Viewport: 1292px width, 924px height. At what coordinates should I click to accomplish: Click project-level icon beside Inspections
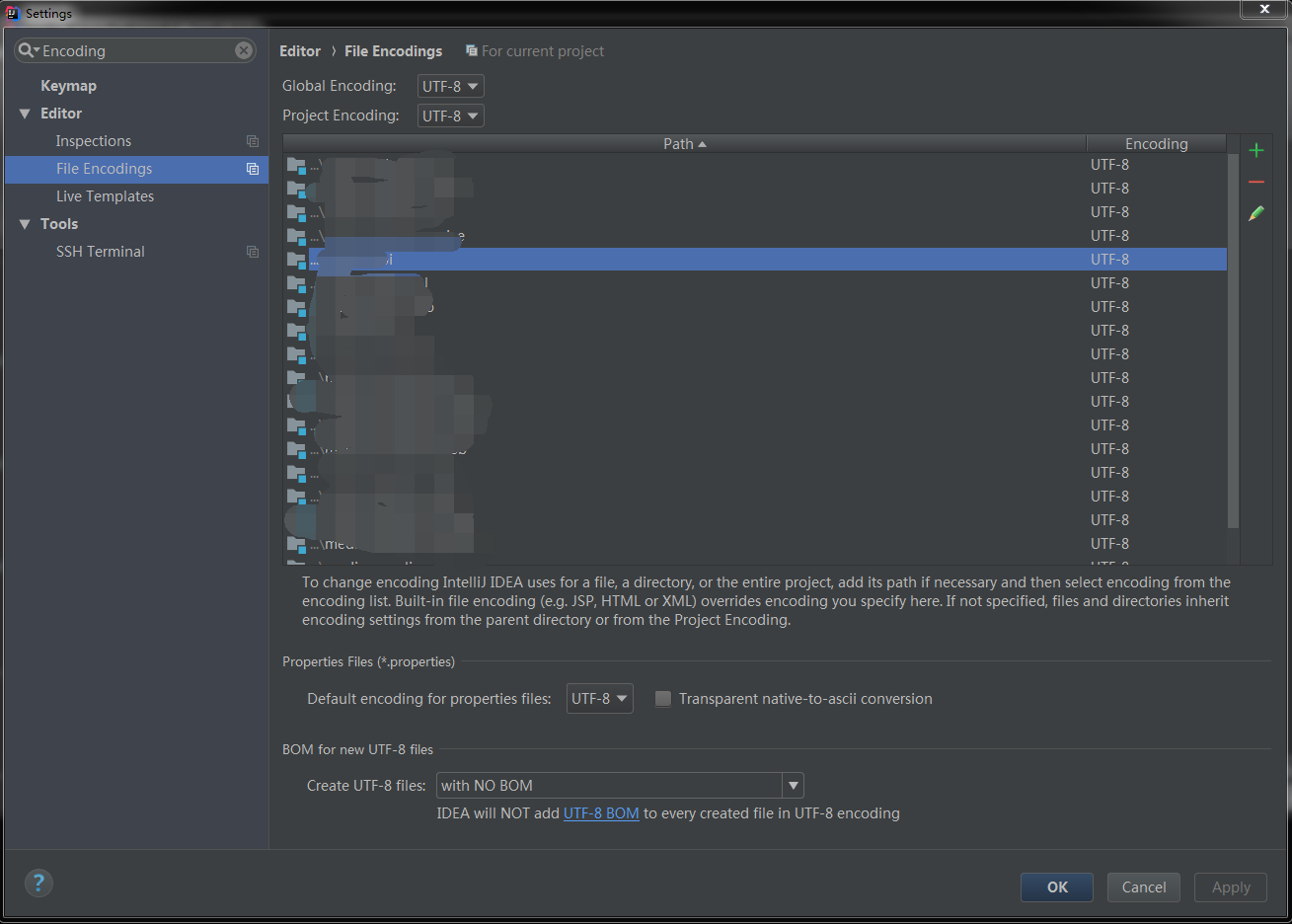(x=253, y=141)
